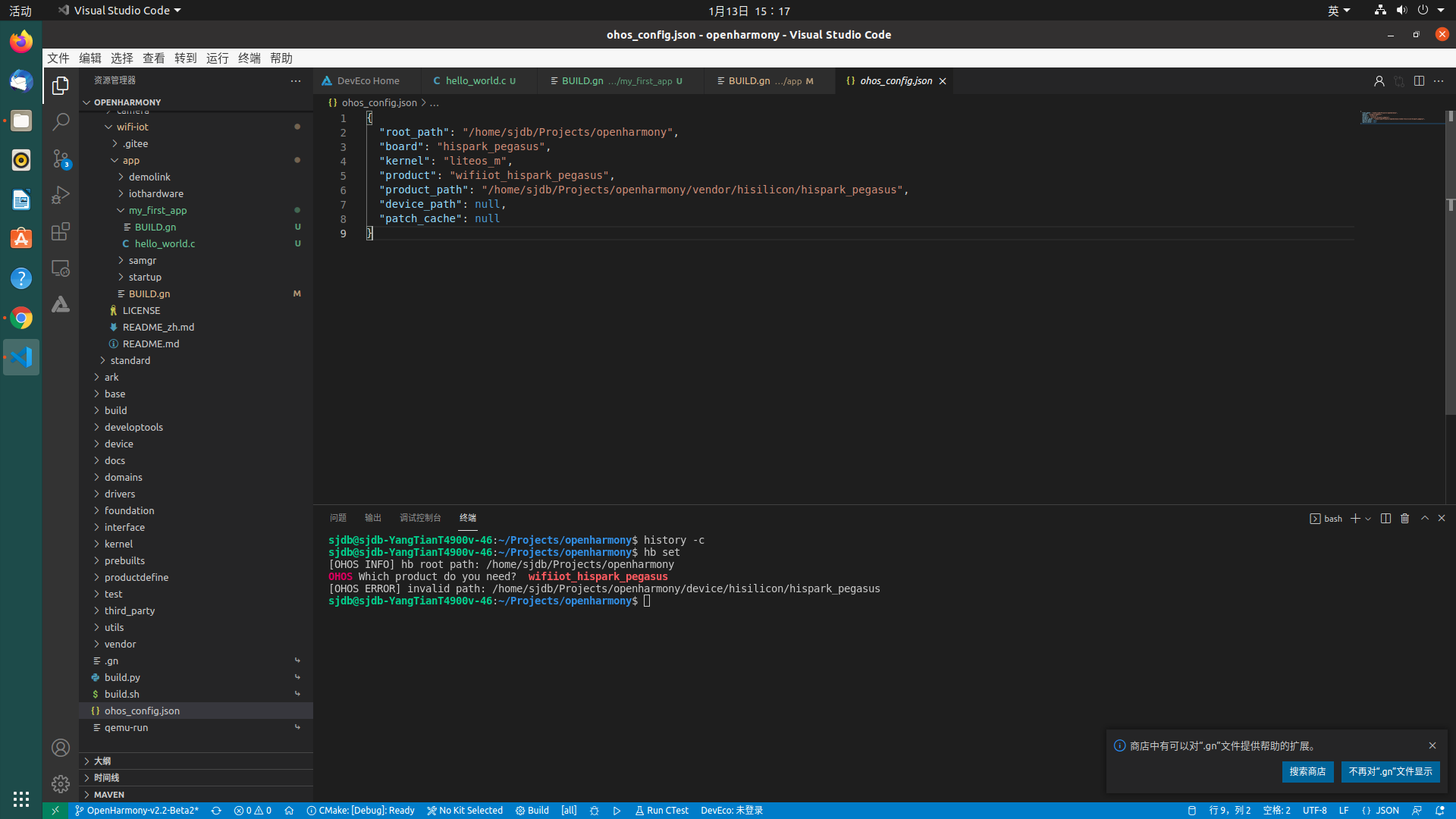Click the 搜索商店 button

(x=1307, y=771)
